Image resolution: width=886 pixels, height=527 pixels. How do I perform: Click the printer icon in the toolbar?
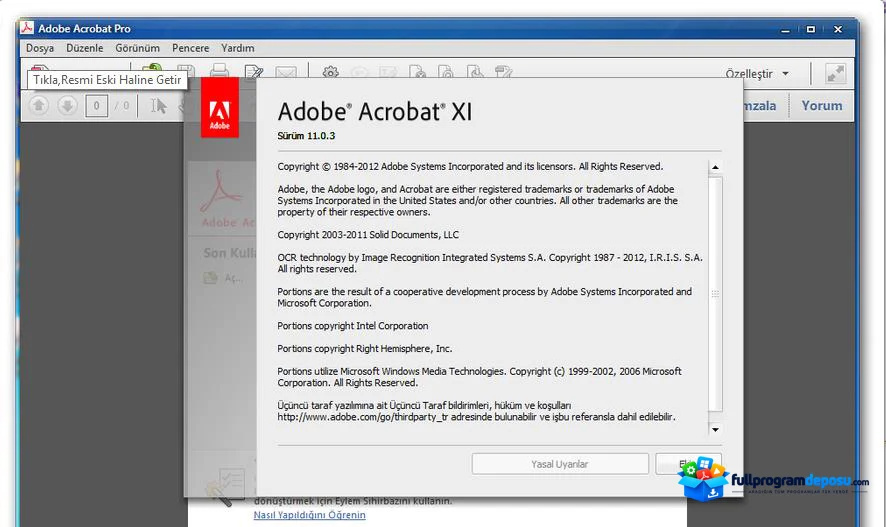(219, 71)
